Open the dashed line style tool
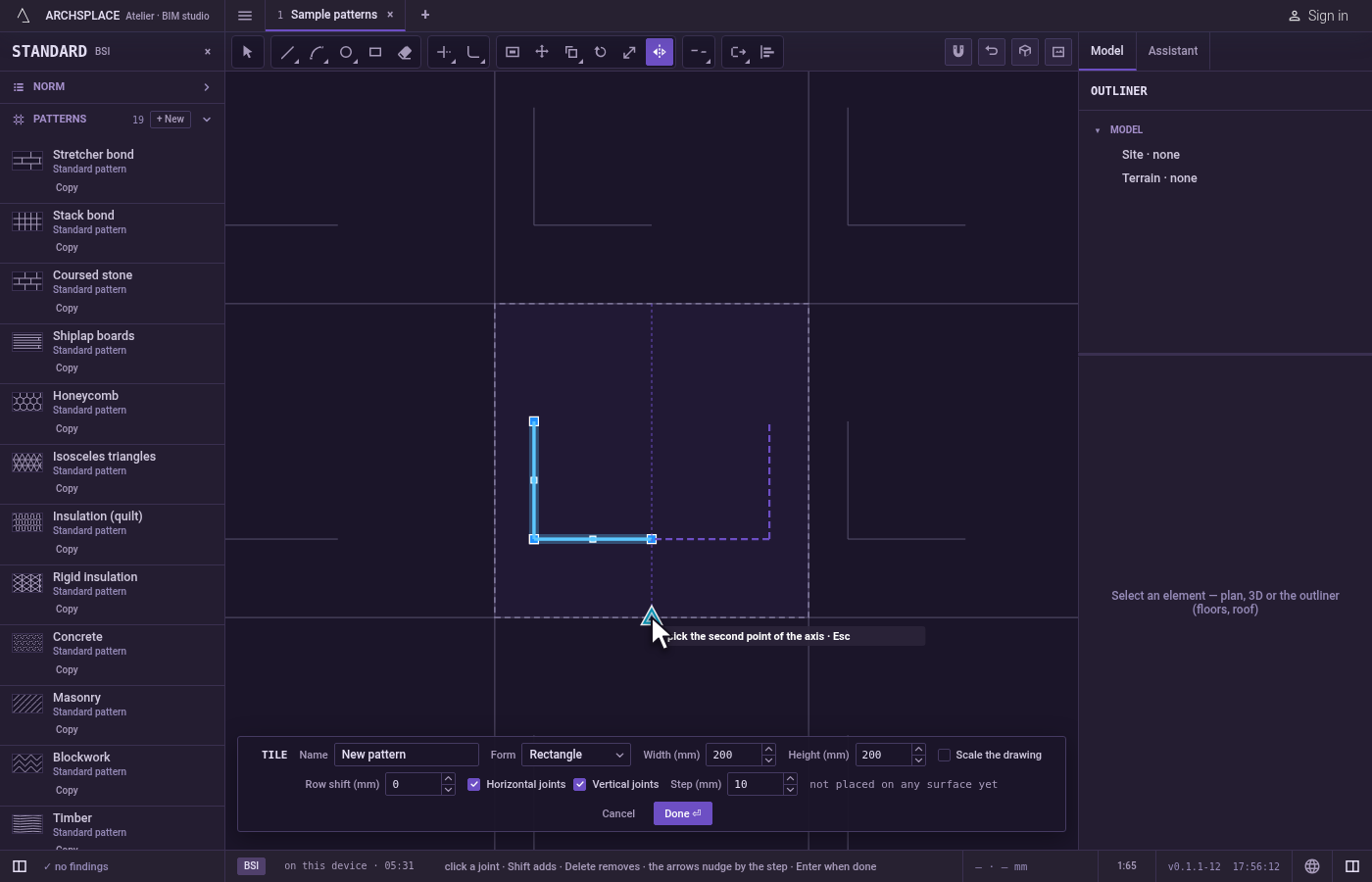This screenshot has width=1372, height=882. point(699,52)
